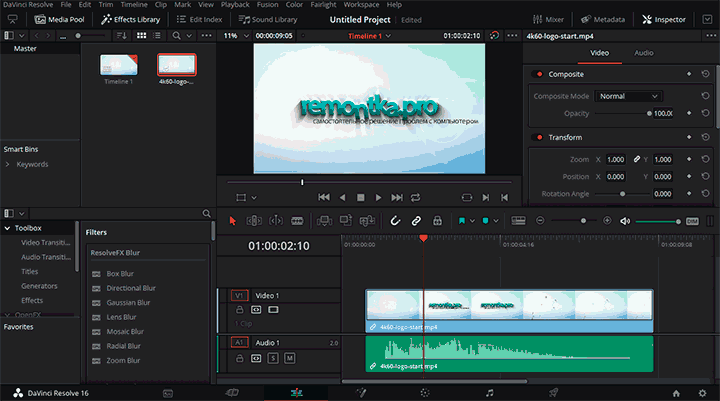Expand the Keywords smart bin

coord(7,164)
